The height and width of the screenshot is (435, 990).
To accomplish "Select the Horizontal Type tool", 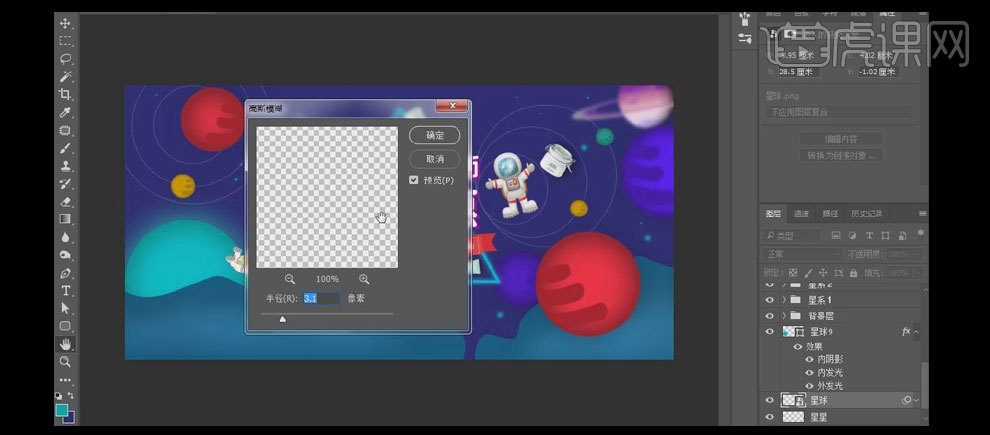I will tap(65, 291).
